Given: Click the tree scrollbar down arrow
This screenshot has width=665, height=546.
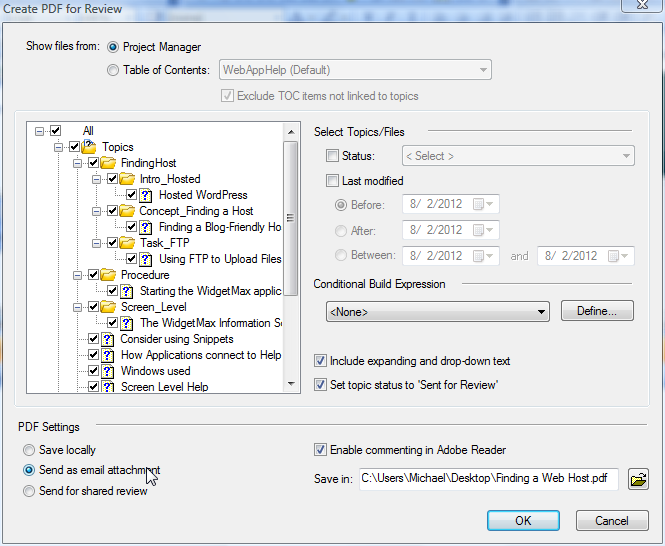Looking at the screenshot, I should (x=291, y=384).
